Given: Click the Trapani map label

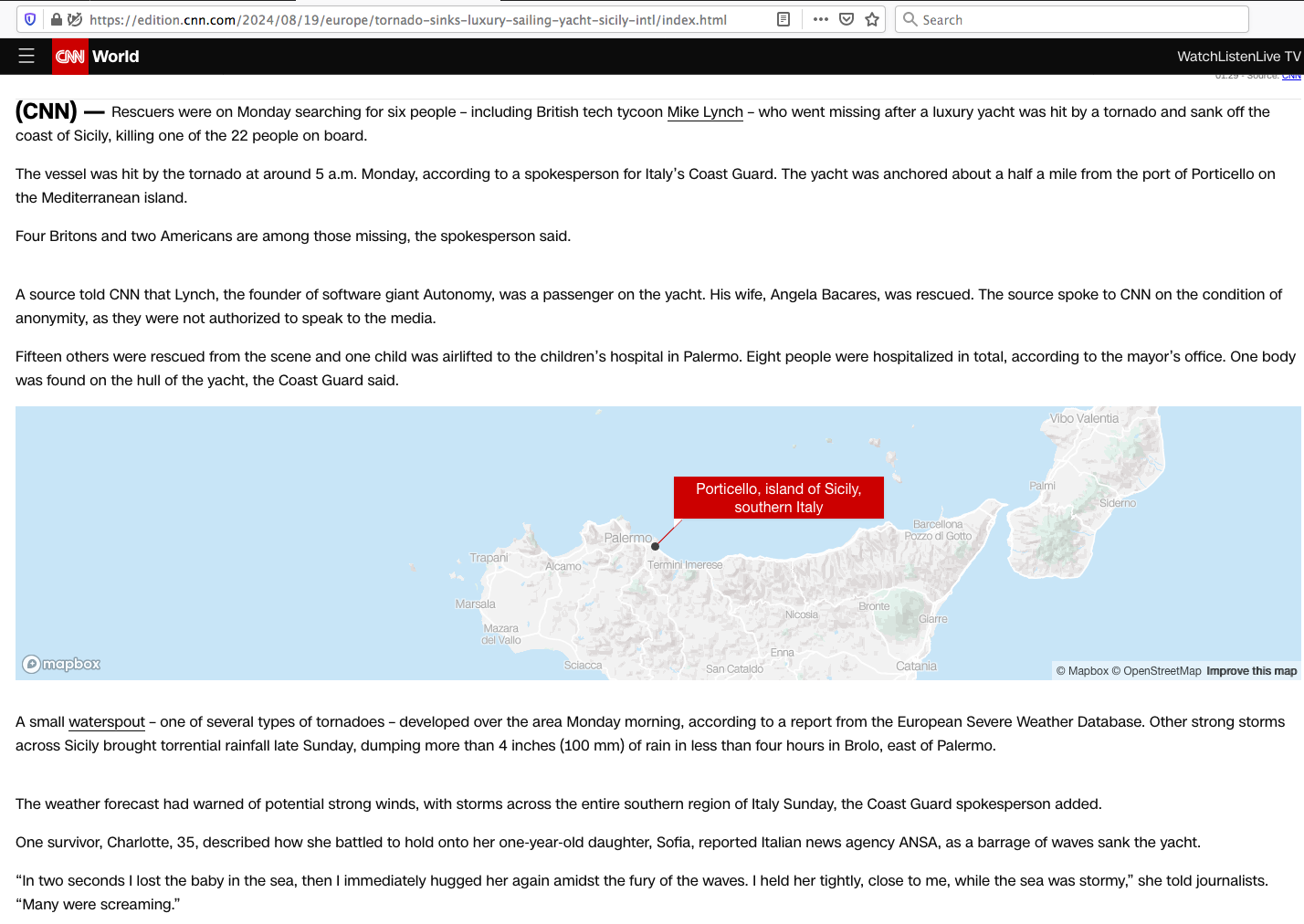Looking at the screenshot, I should click(x=489, y=558).
